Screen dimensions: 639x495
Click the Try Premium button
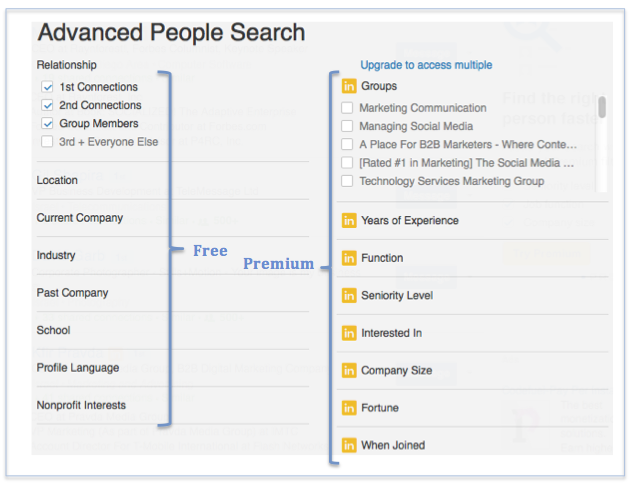tap(546, 254)
